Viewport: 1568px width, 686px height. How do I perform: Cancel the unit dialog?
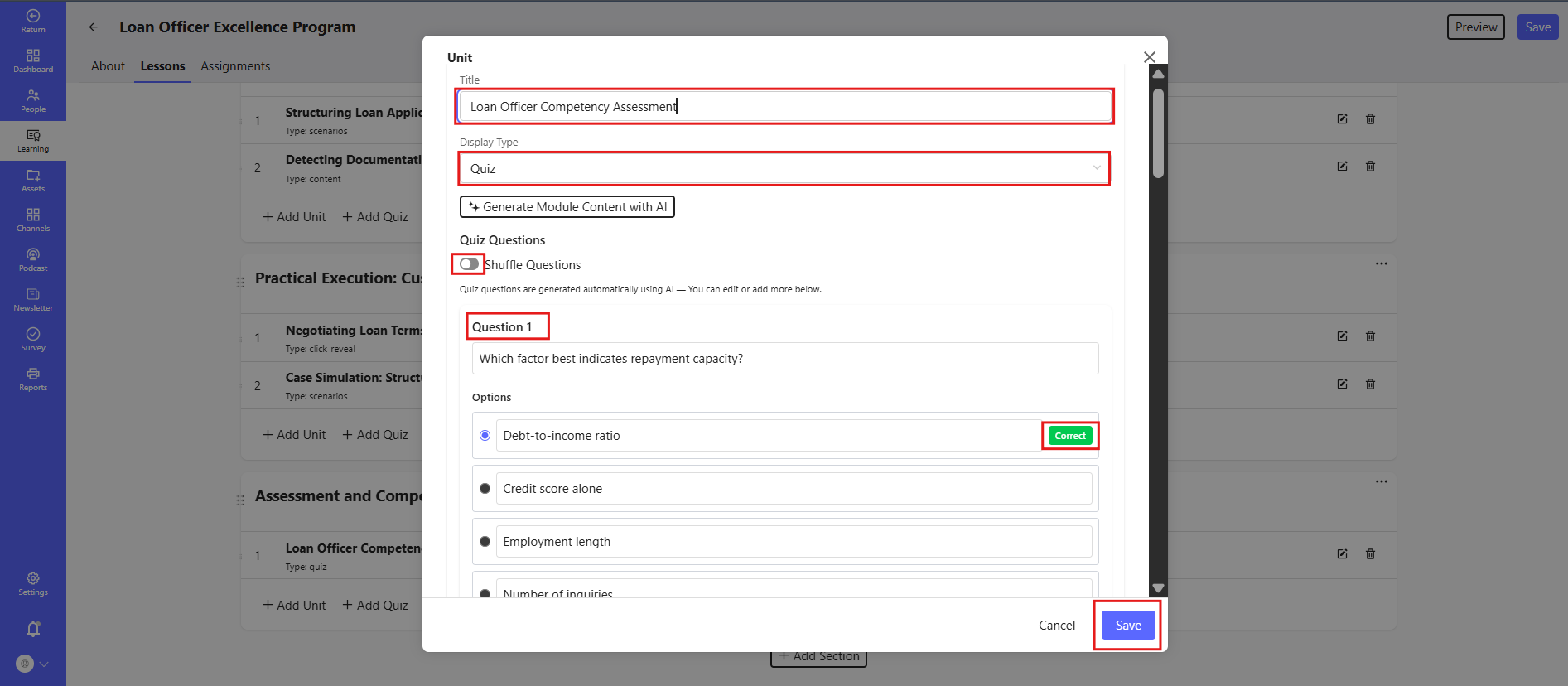[x=1057, y=626]
